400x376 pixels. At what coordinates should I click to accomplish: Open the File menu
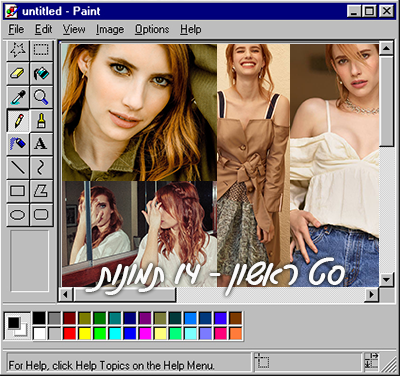click(x=16, y=29)
